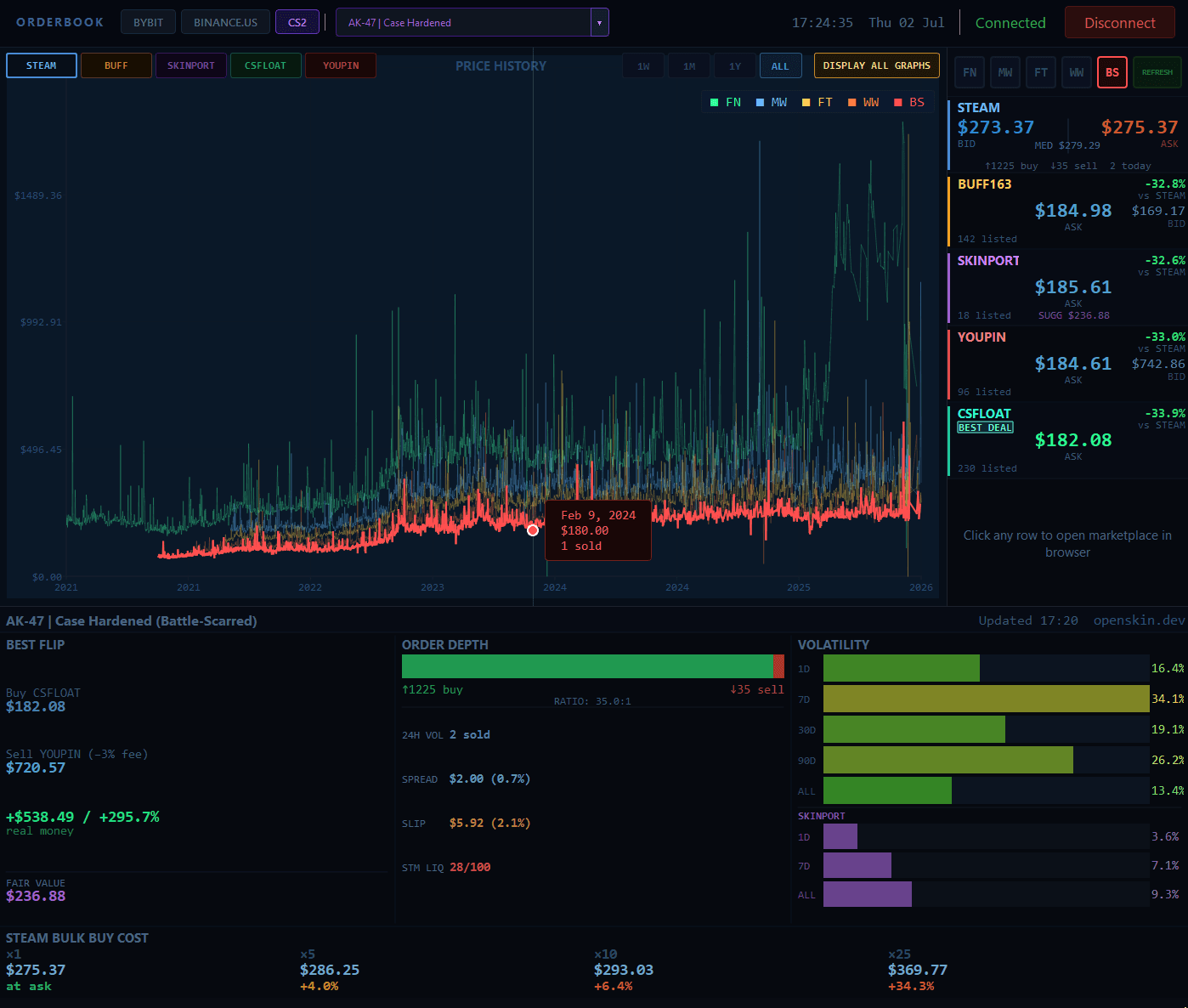Toggle FN series in chart legend
Screen dimensions: 1188x1008
pyautogui.click(x=726, y=102)
